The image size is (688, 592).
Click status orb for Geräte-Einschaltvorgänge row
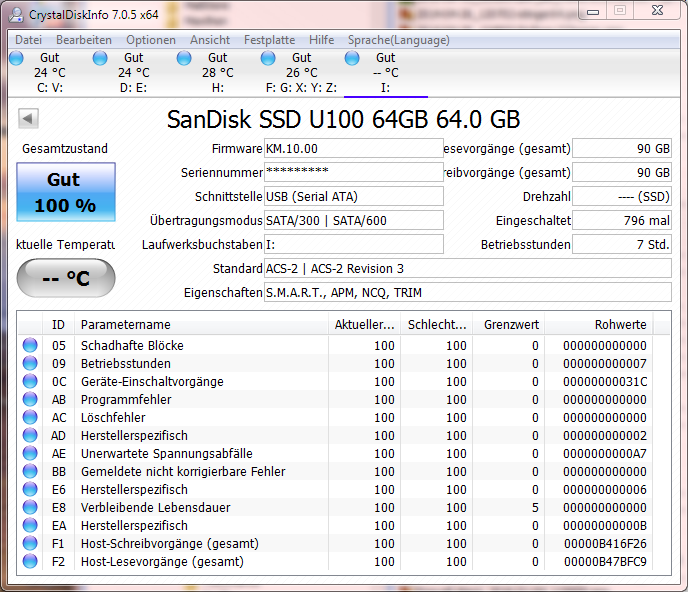(x=30, y=381)
